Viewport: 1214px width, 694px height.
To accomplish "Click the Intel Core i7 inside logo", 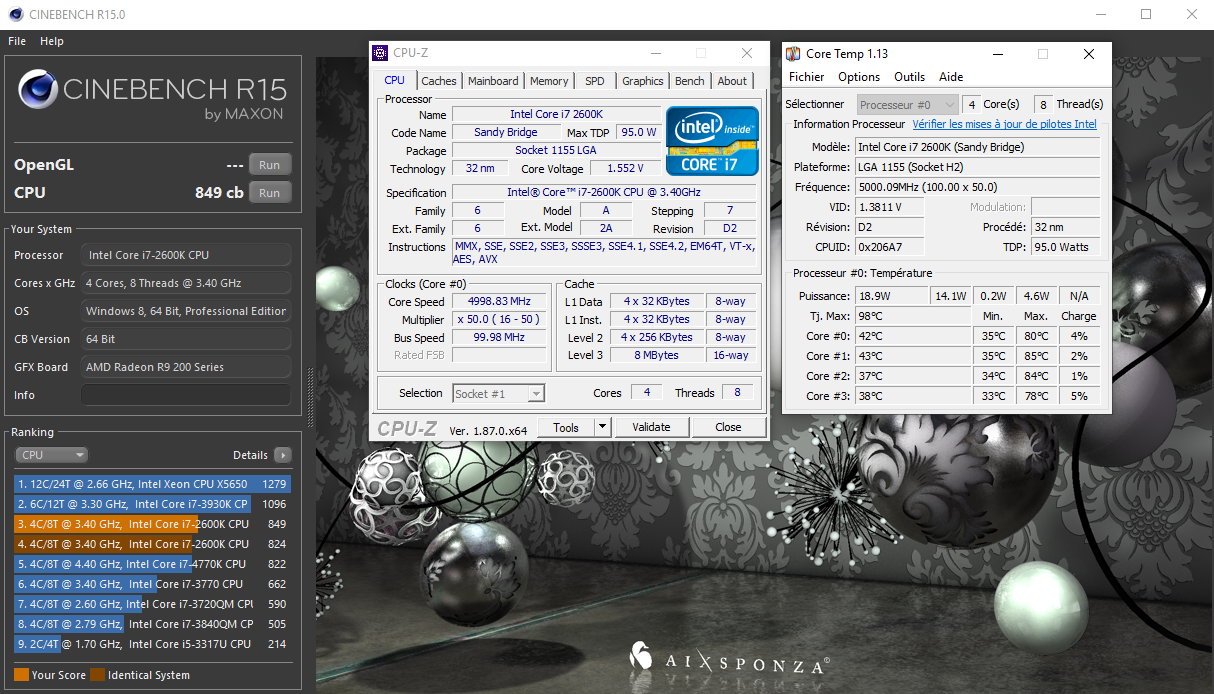I will (x=712, y=141).
